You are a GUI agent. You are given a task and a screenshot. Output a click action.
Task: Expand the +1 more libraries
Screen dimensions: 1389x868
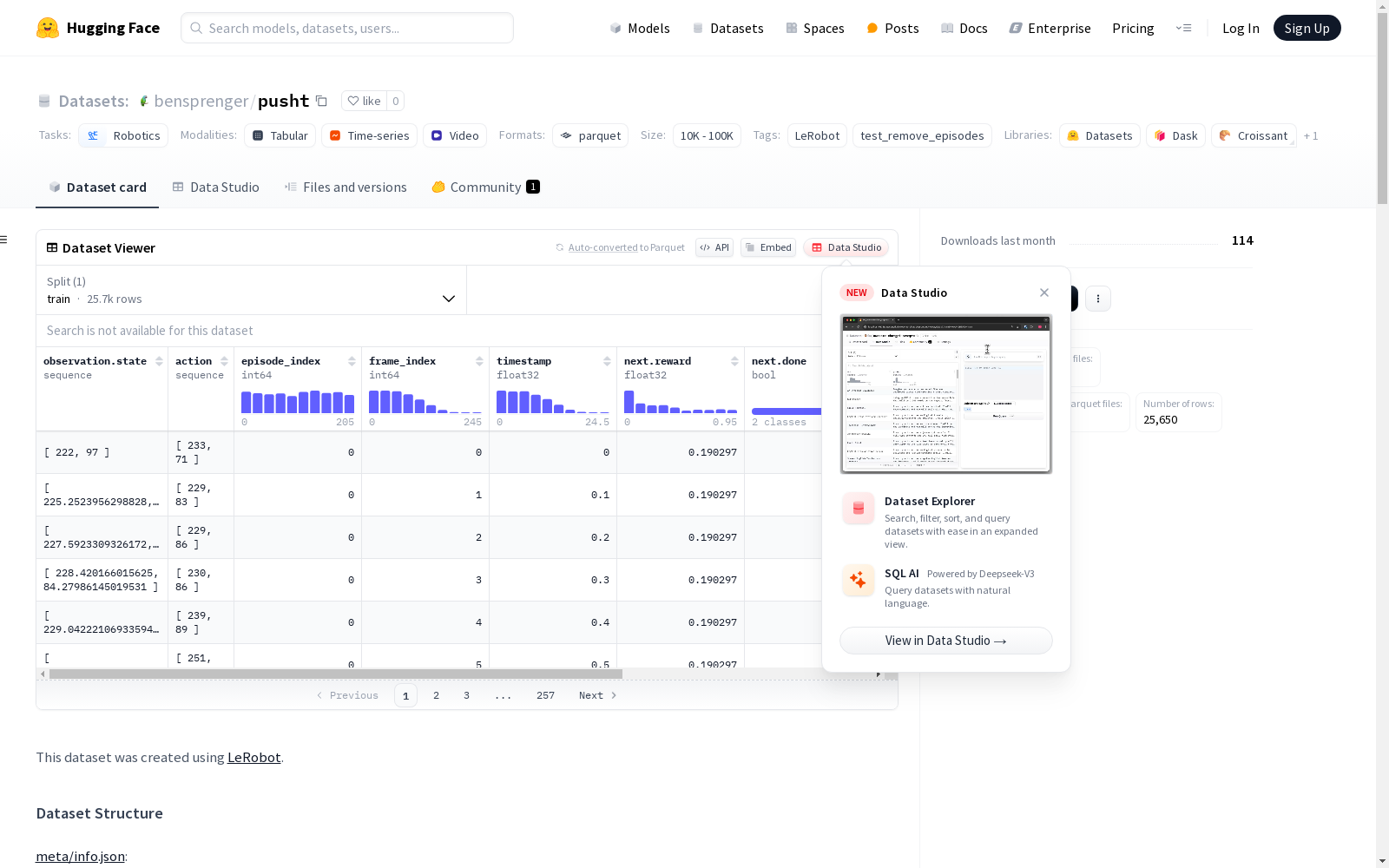(1311, 136)
